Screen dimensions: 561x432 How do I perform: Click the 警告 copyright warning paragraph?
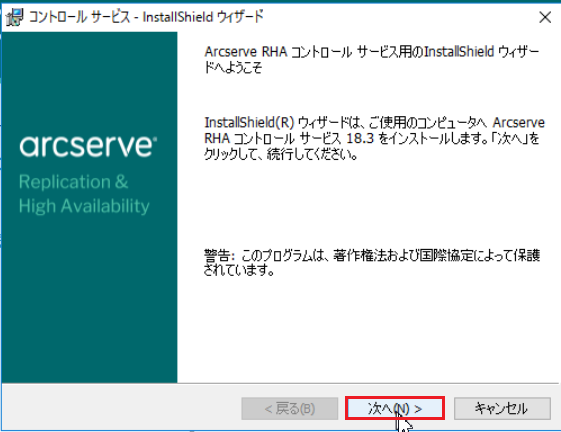coord(372,263)
